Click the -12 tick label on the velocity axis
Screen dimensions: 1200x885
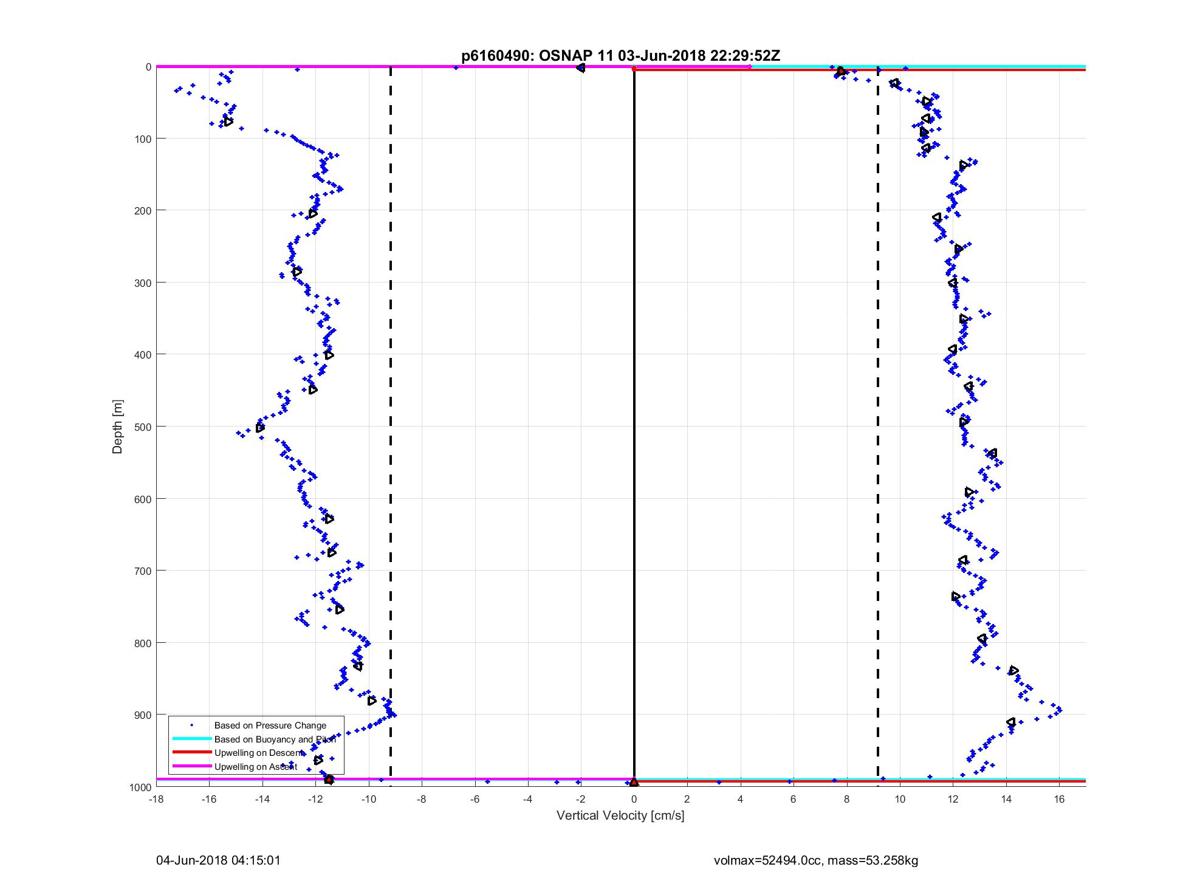[315, 799]
